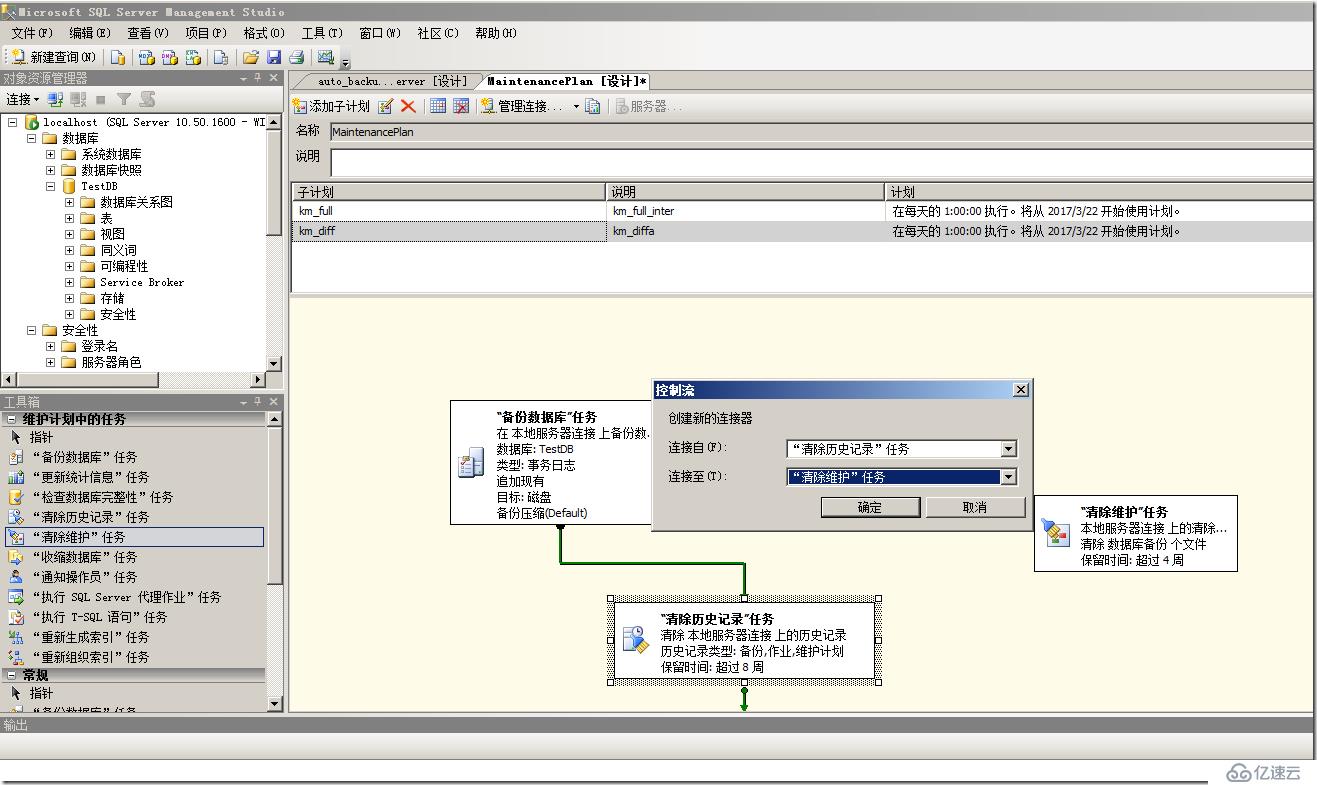Click Object Explorer connect server icon
Image resolution: width=1317 pixels, height=785 pixels.
click(x=56, y=99)
